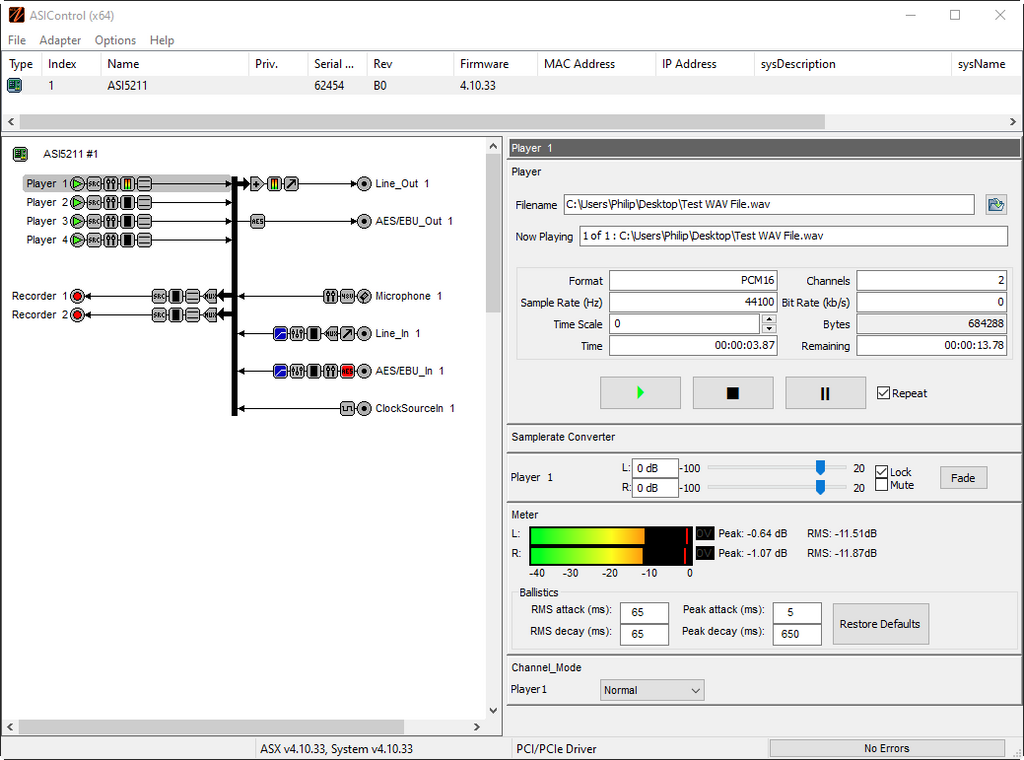1024x760 pixels.
Task: Click the blue filter icon on Line_In
Action: 280,333
